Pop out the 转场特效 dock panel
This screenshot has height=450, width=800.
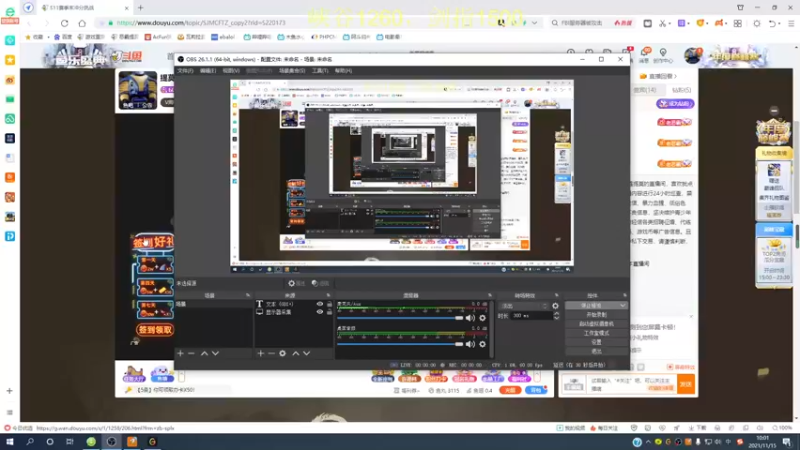click(x=557, y=295)
